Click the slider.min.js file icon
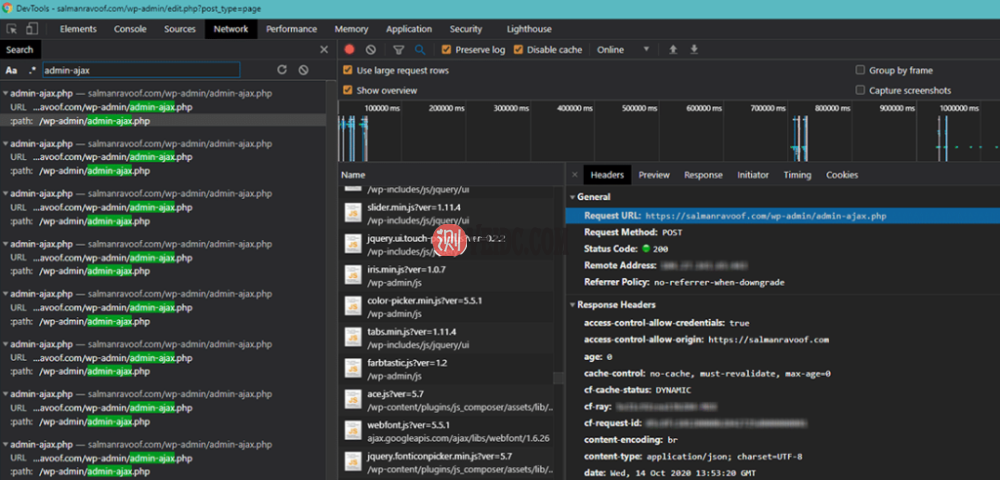The height and width of the screenshot is (480, 1000). 353,214
